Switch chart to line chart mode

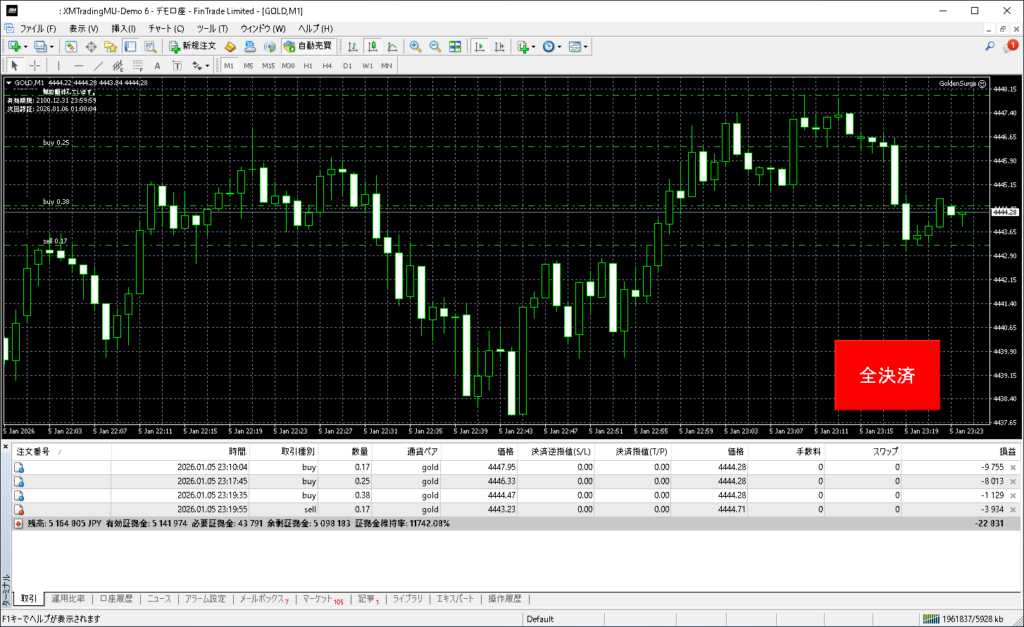(x=390, y=46)
